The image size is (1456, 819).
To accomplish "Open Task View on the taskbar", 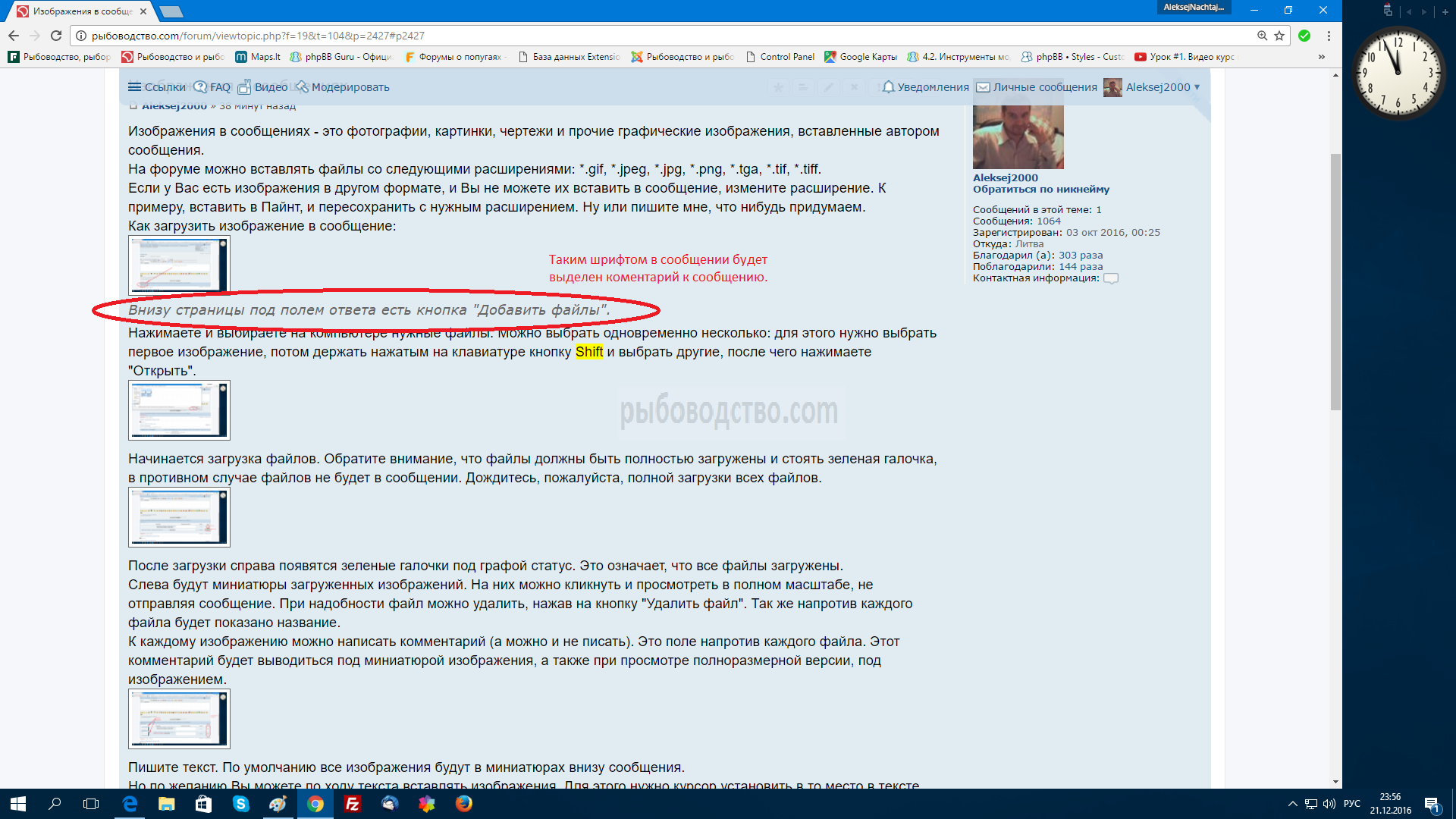I will [91, 804].
